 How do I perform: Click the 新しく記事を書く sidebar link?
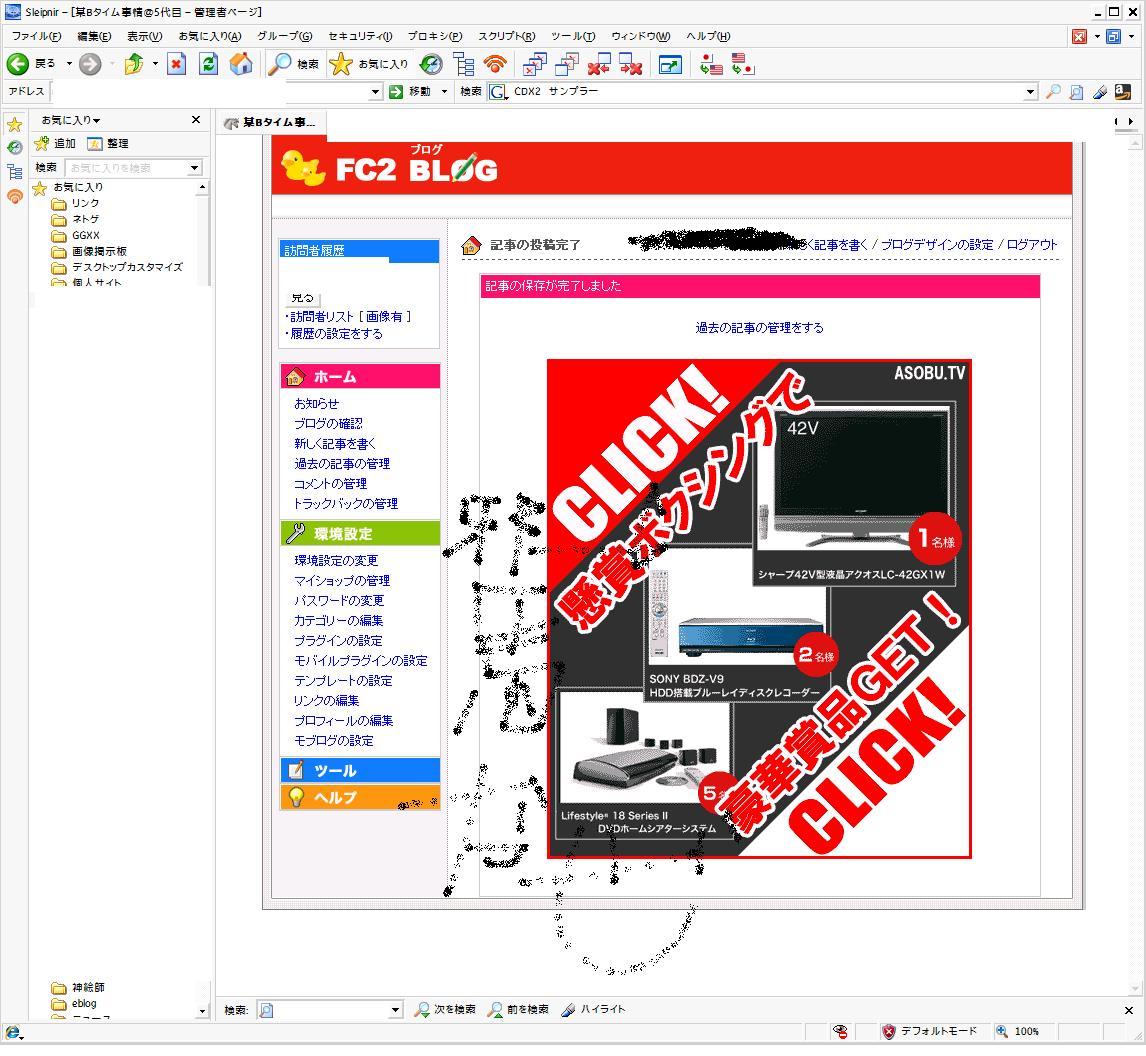(335, 444)
